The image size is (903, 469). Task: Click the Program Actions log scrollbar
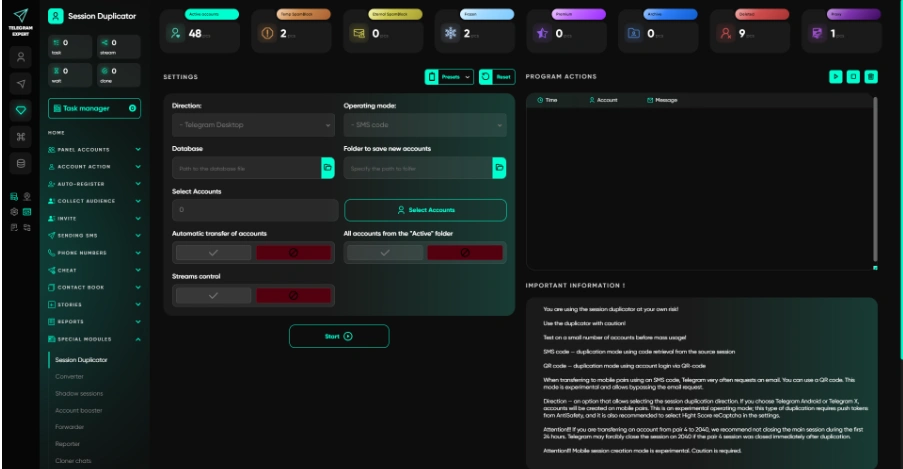pos(875,179)
